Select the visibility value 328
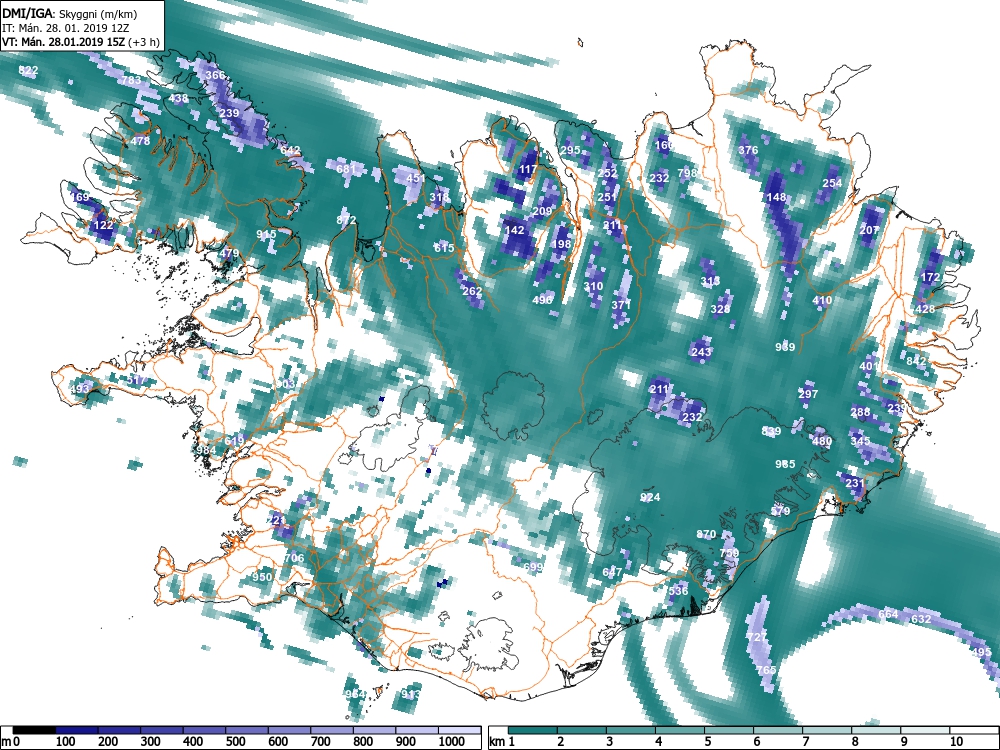Image resolution: width=1000 pixels, height=750 pixels. coord(720,309)
